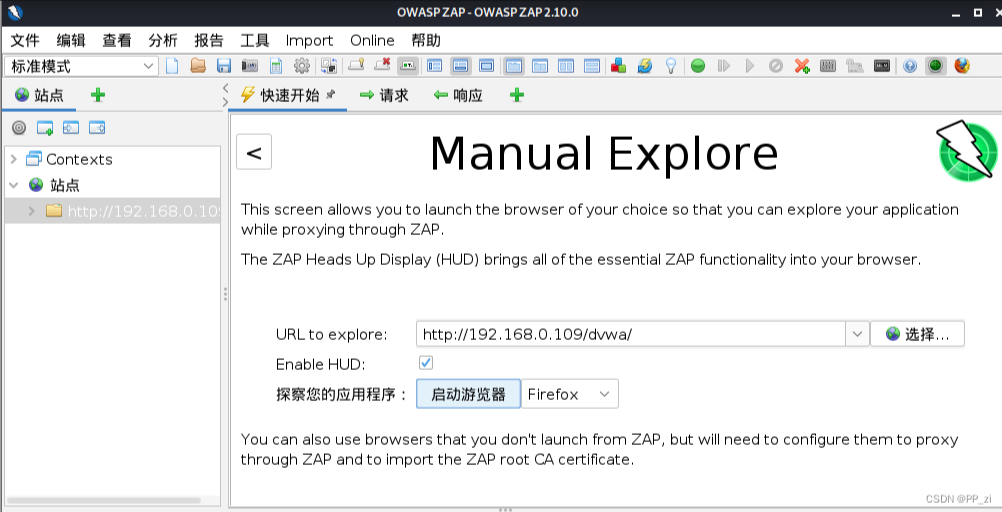Set break on all requests with the green circle
The image size is (1002, 512).
tap(698, 66)
